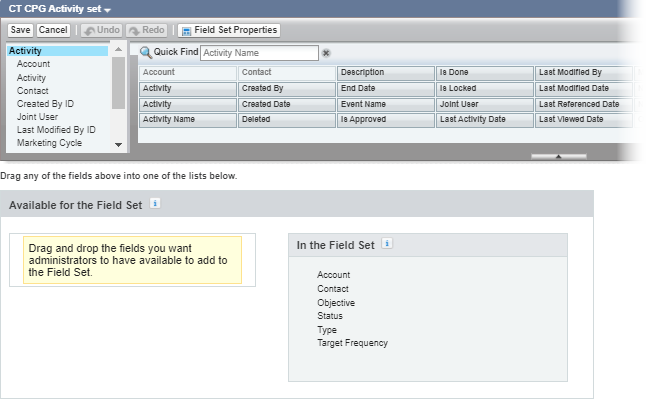Select Target Frequency in the field set list
Screen dimensions: 647x409
[352, 343]
